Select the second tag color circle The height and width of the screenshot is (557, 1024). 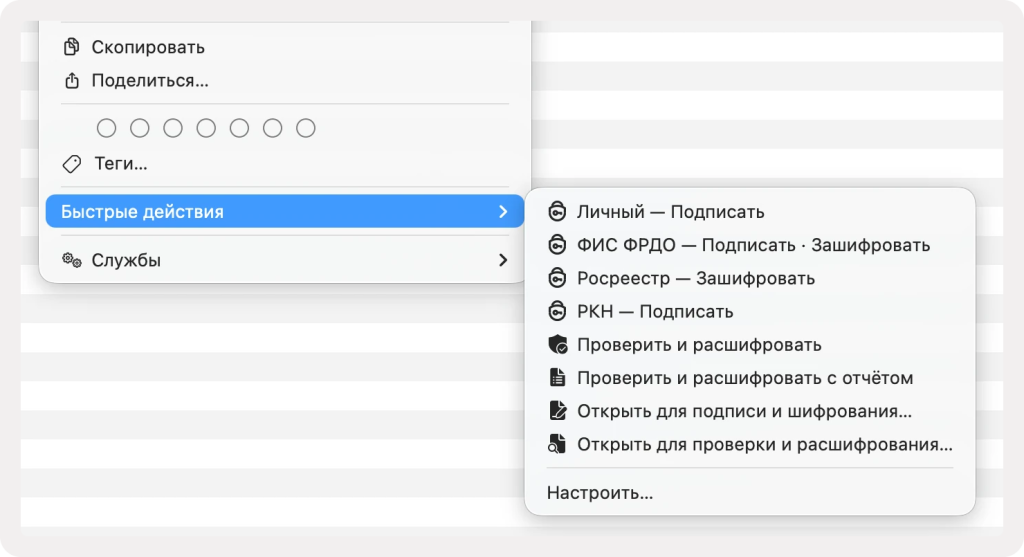coord(140,128)
